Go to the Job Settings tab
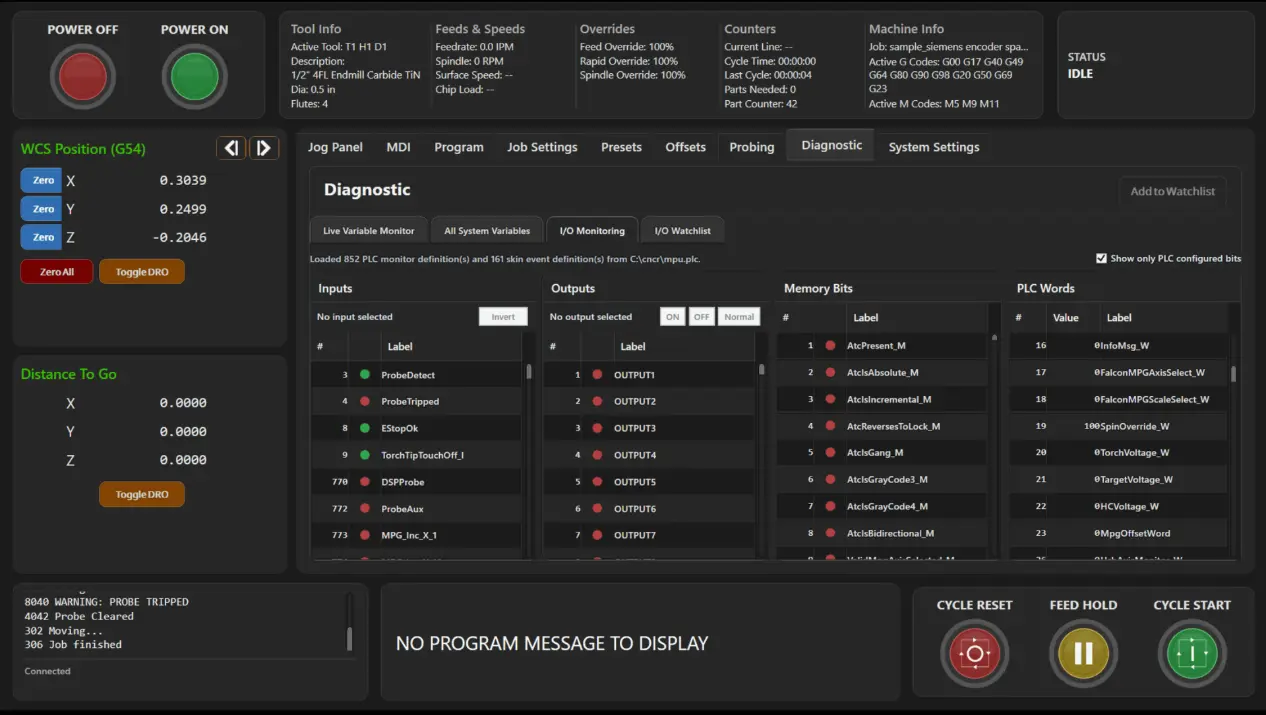The image size is (1266, 715). tap(542, 147)
